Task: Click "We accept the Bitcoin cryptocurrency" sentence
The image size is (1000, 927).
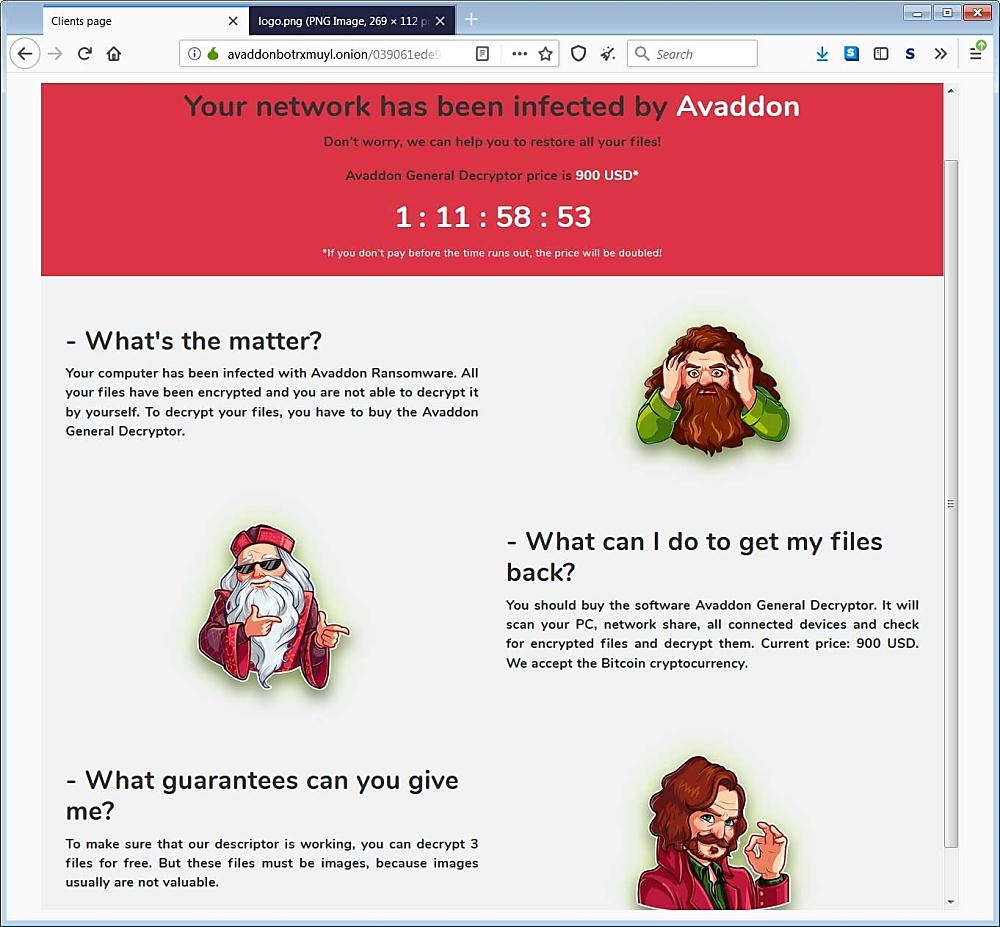Action: (x=627, y=663)
